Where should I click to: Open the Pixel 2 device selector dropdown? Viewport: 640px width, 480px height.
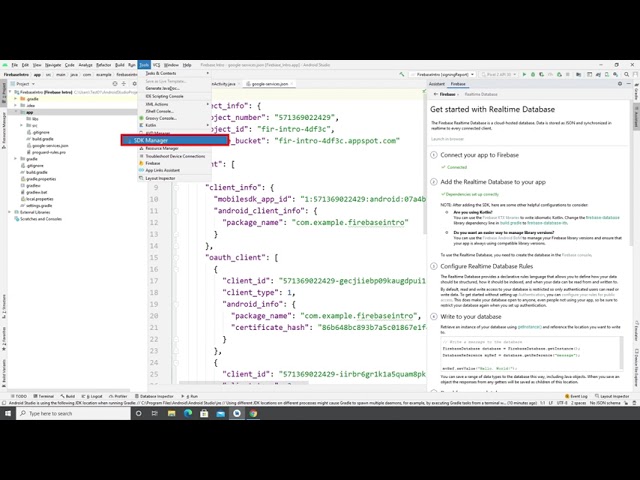click(499, 75)
